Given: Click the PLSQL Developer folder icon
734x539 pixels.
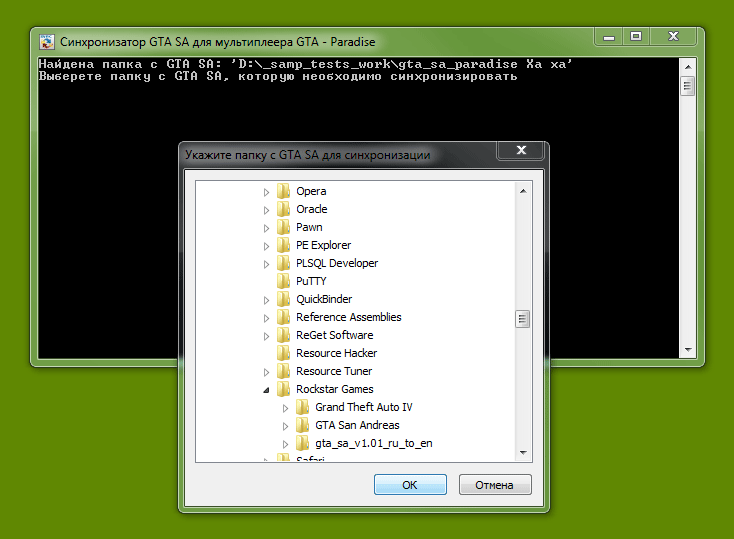Looking at the screenshot, I should (x=283, y=263).
